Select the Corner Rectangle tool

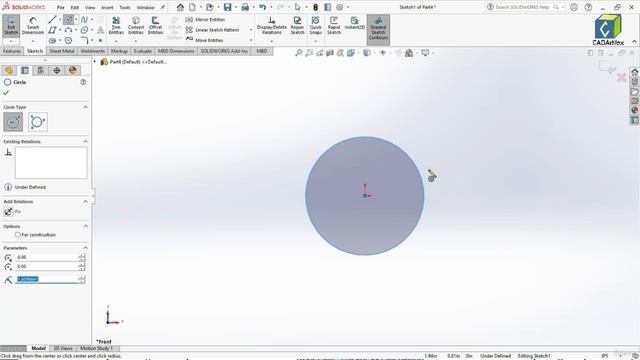pyautogui.click(x=52, y=30)
